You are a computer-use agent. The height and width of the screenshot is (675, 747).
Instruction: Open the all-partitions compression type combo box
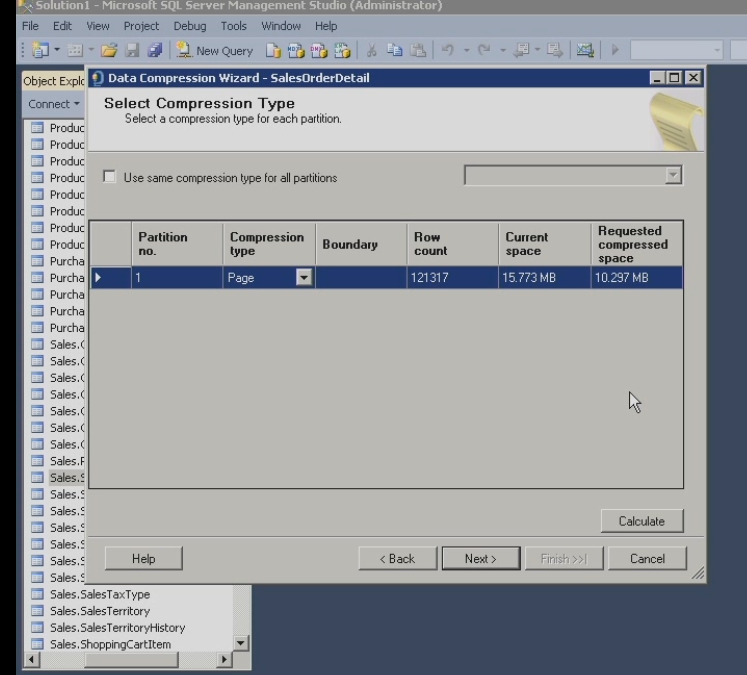(573, 175)
